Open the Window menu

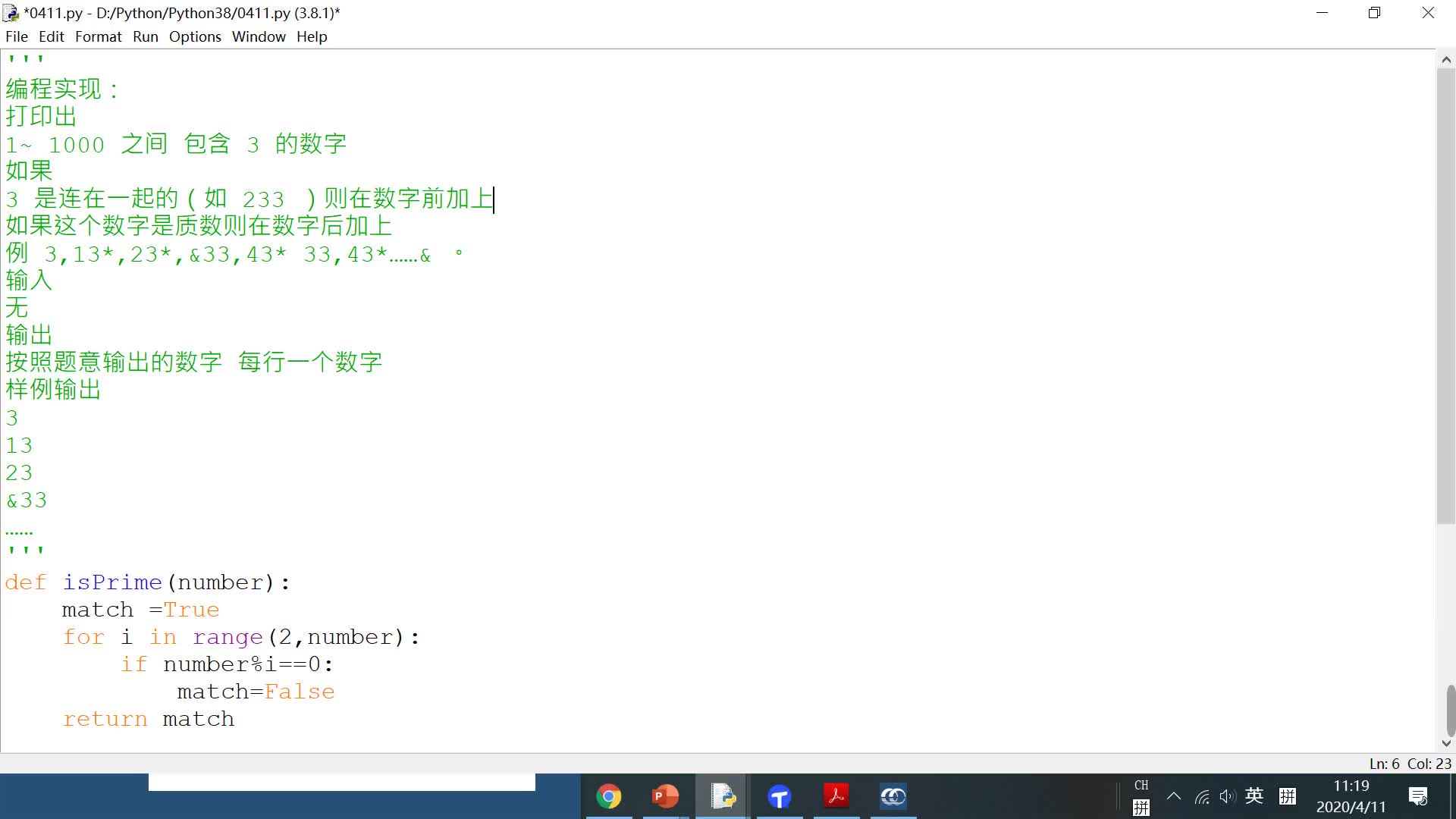pos(259,36)
